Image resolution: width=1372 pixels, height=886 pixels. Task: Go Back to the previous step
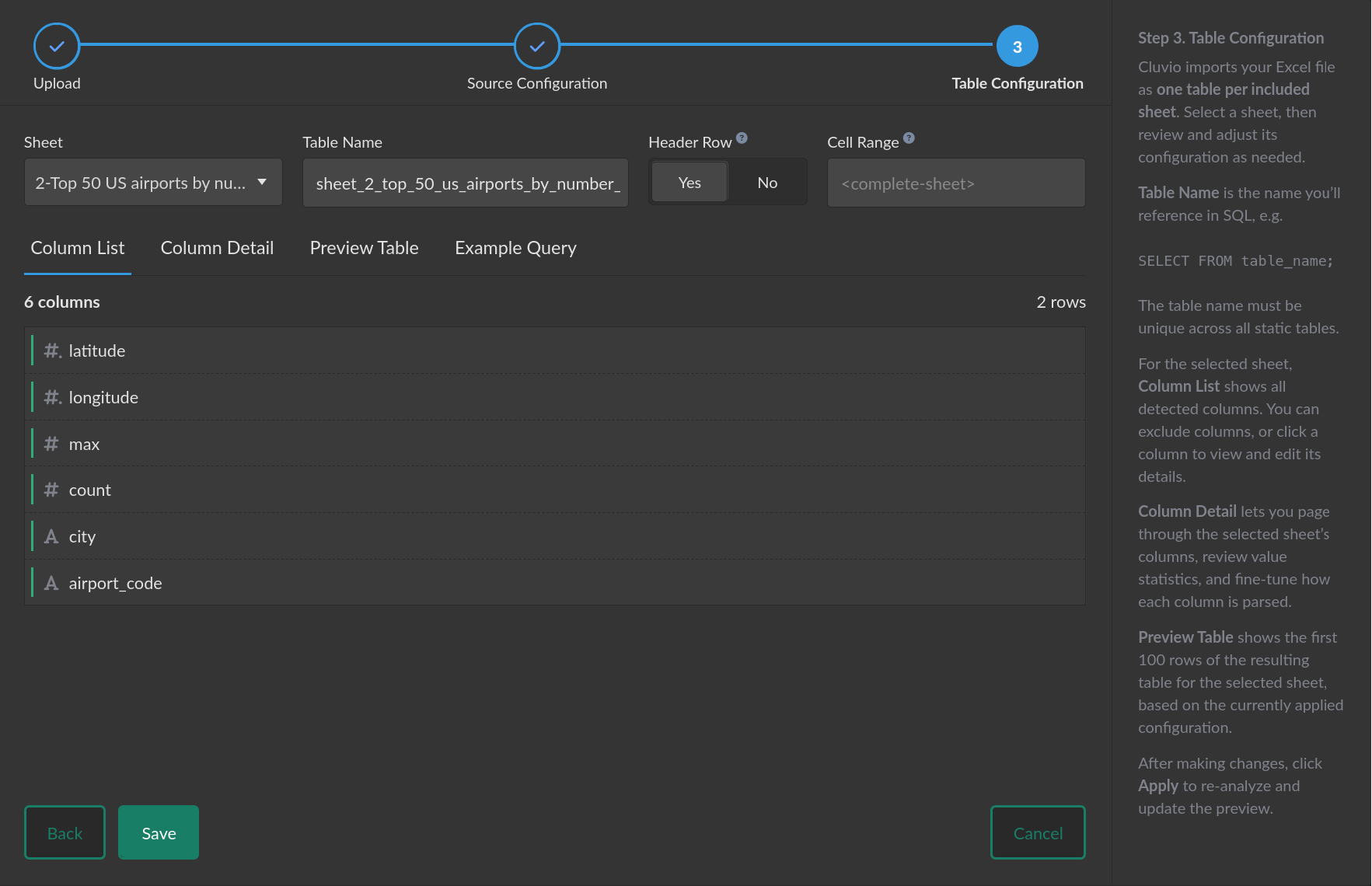(65, 833)
